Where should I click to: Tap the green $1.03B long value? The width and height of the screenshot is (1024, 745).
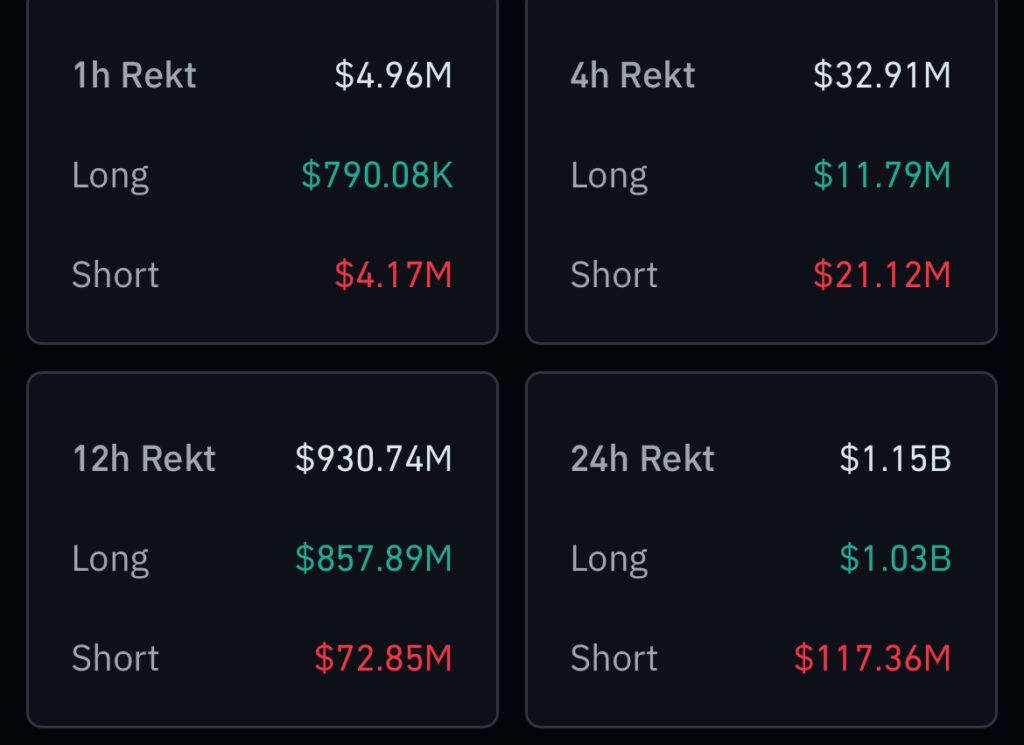click(895, 559)
